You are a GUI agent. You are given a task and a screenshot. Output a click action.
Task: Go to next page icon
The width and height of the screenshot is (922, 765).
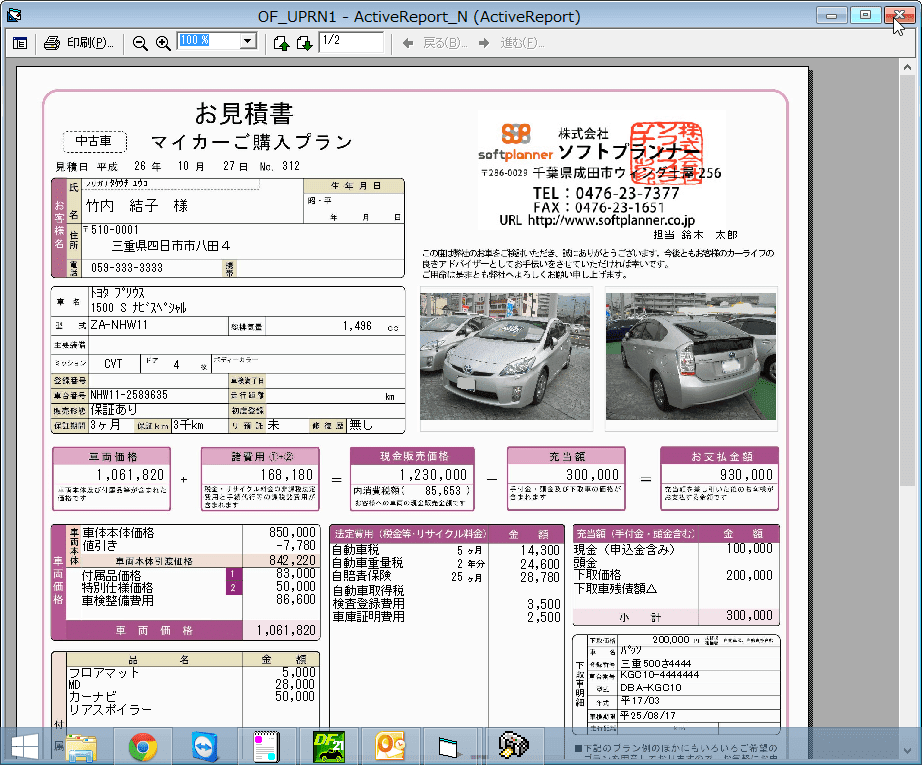(305, 43)
